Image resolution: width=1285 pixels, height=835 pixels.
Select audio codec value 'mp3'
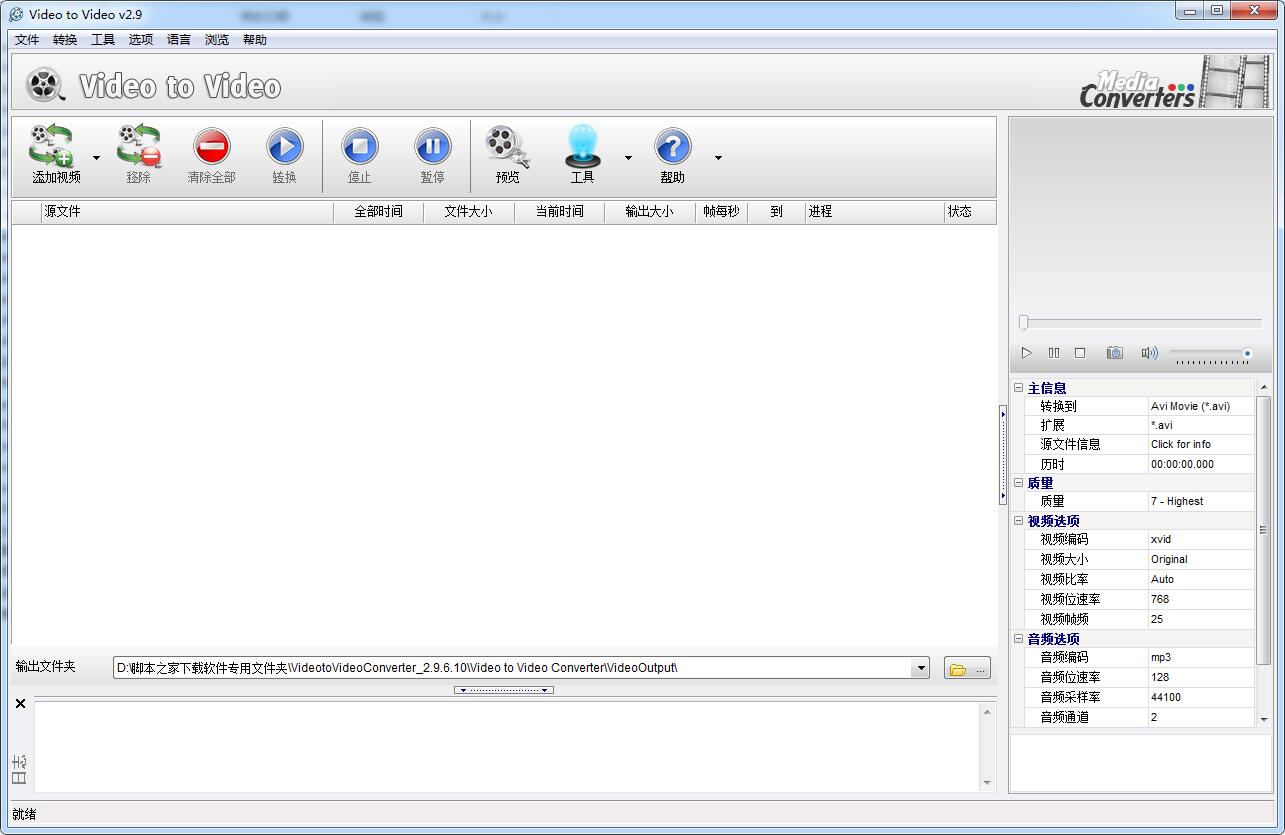pyautogui.click(x=1201, y=658)
